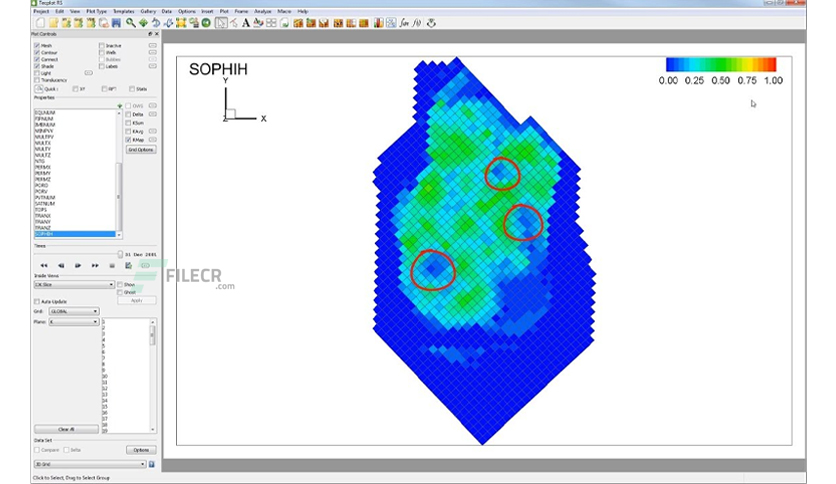
Task: Click the Save (floppy disk) toolbar icon
Action: [x=116, y=23]
